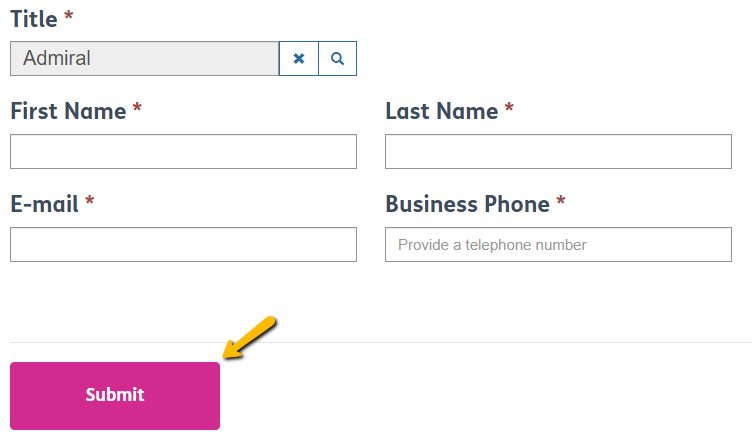The width and height of the screenshot is (752, 441).
Task: Click the Title field label
Action: [34, 18]
